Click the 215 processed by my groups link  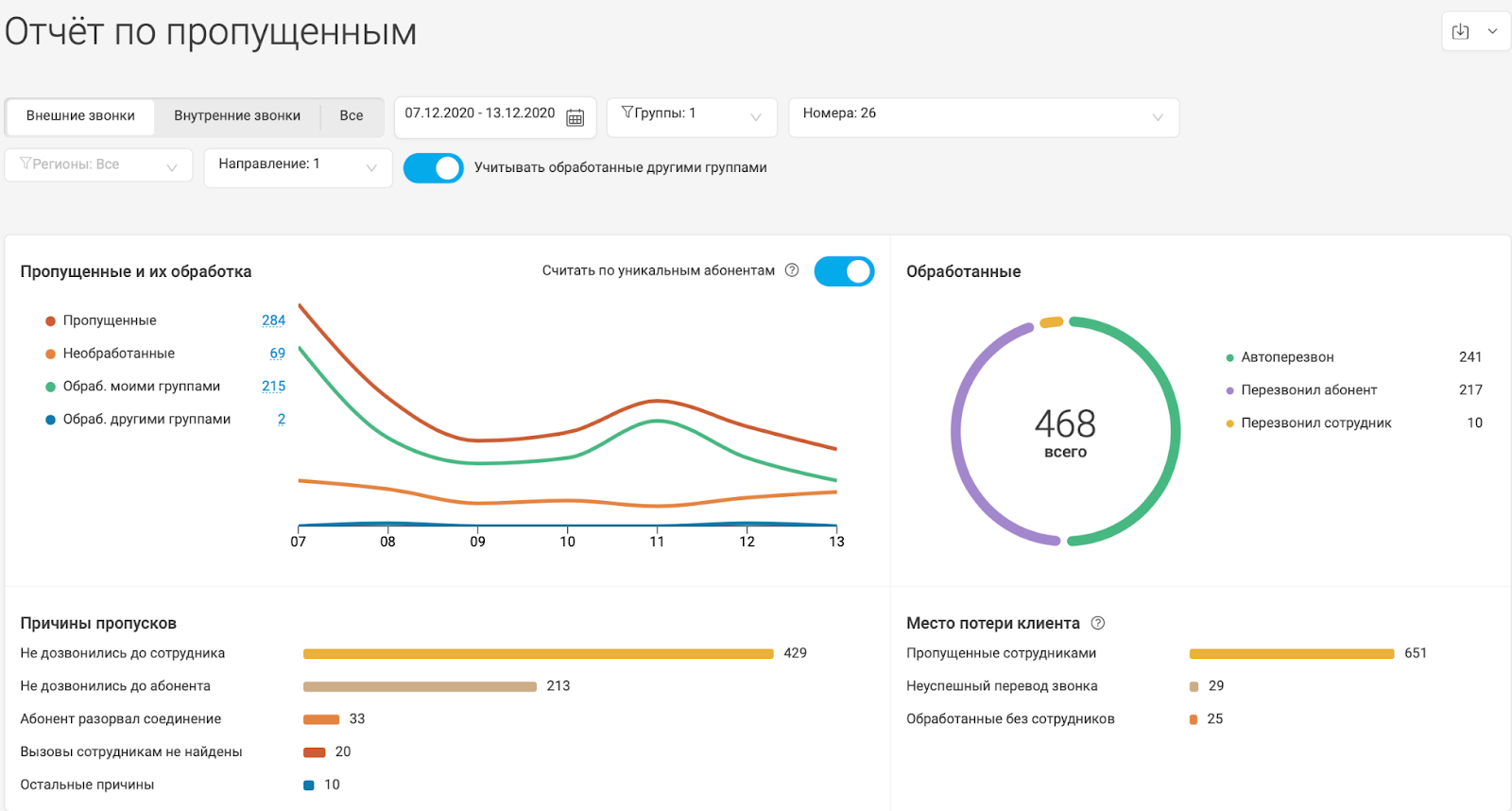(x=273, y=387)
